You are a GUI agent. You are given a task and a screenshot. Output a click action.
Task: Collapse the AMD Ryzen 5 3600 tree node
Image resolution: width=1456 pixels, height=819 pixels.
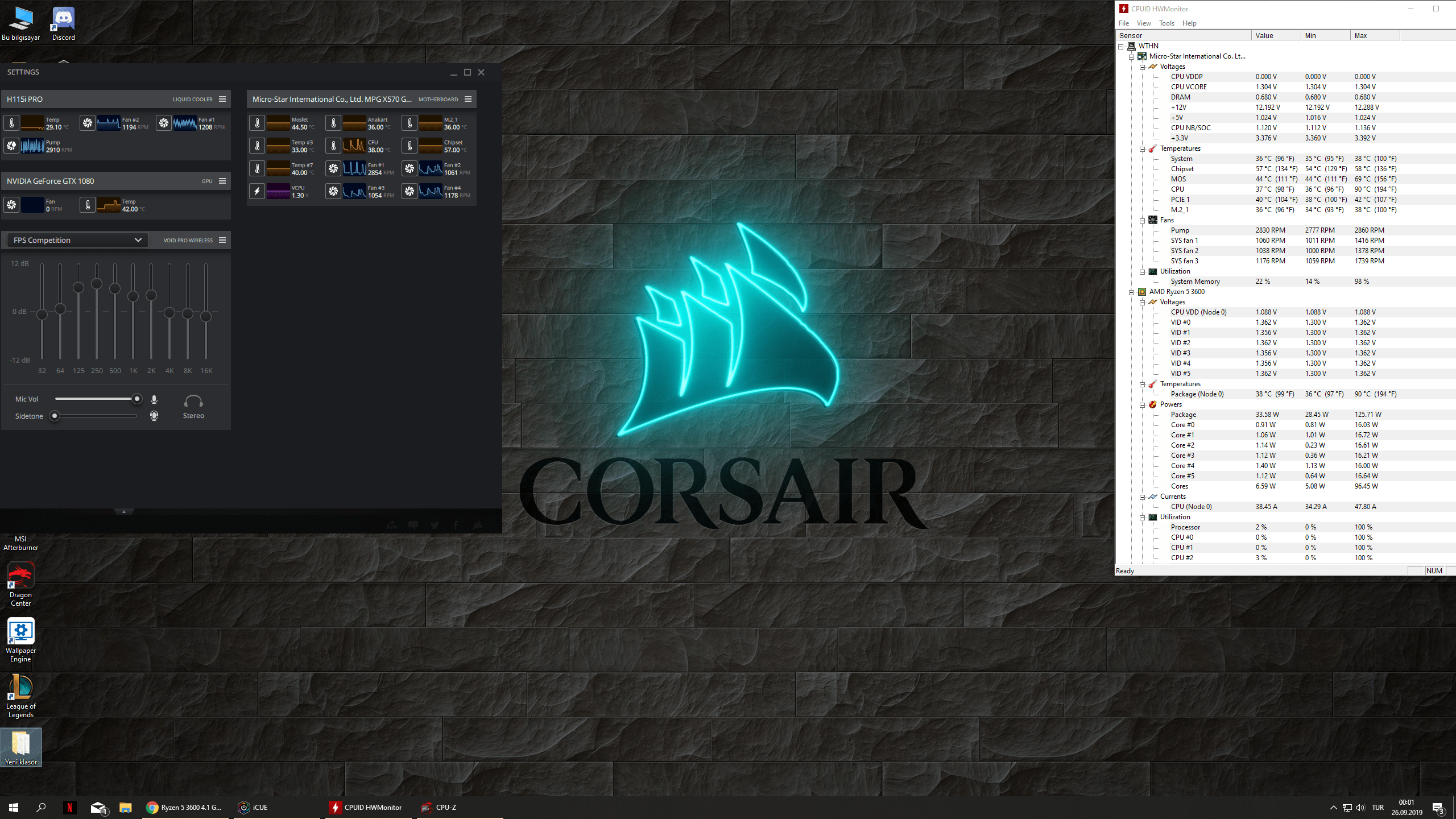tap(1131, 292)
